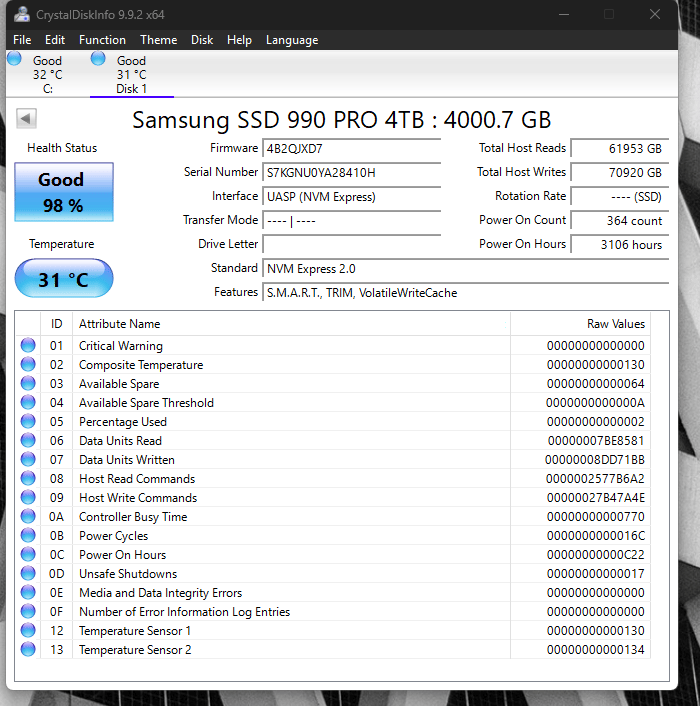700x706 pixels.
Task: Click status orb for Available Spare row
Action: 28,383
